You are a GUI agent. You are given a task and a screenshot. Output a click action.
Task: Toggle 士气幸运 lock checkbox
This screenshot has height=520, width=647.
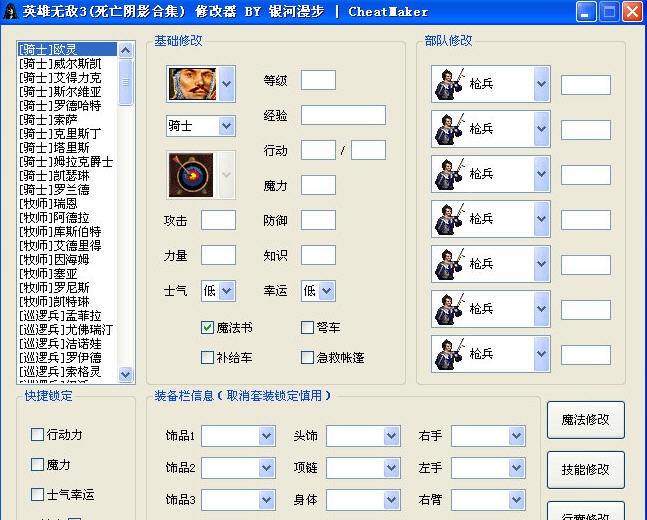(37, 494)
